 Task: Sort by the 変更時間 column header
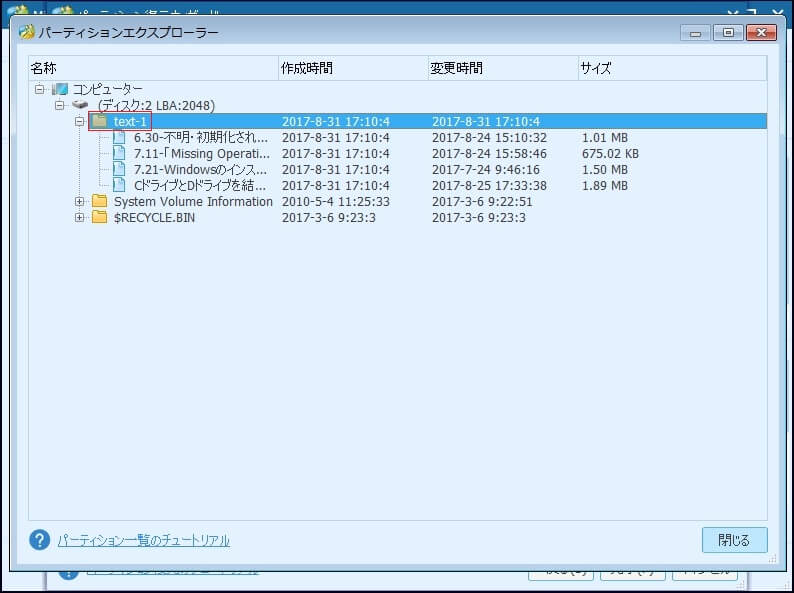[503, 68]
